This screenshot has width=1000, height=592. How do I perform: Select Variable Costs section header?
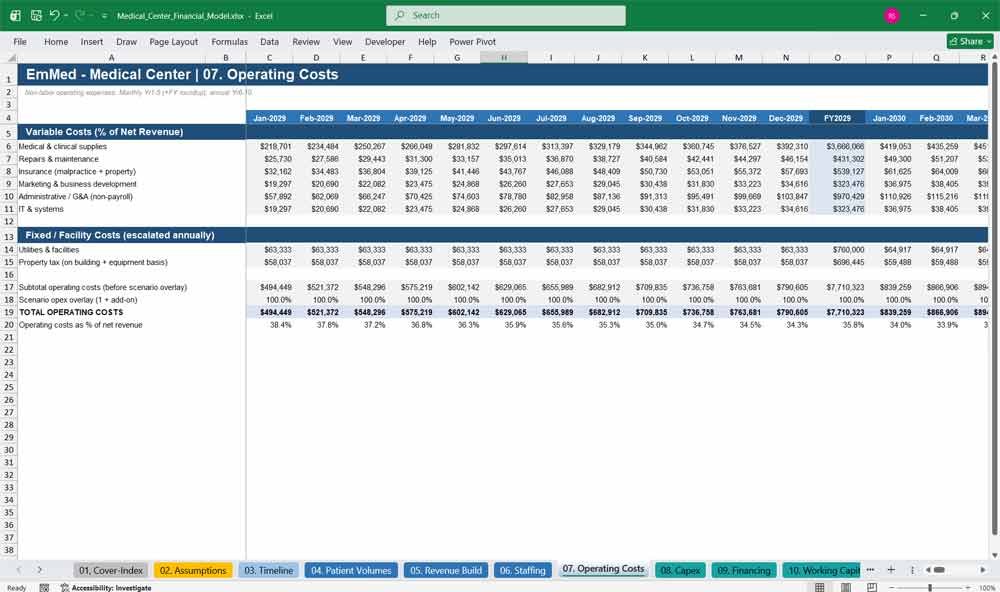pyautogui.click(x=131, y=132)
